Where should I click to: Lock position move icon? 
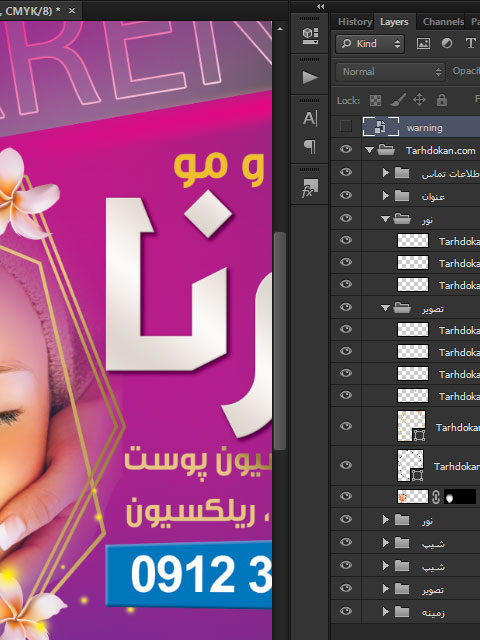click(x=420, y=100)
